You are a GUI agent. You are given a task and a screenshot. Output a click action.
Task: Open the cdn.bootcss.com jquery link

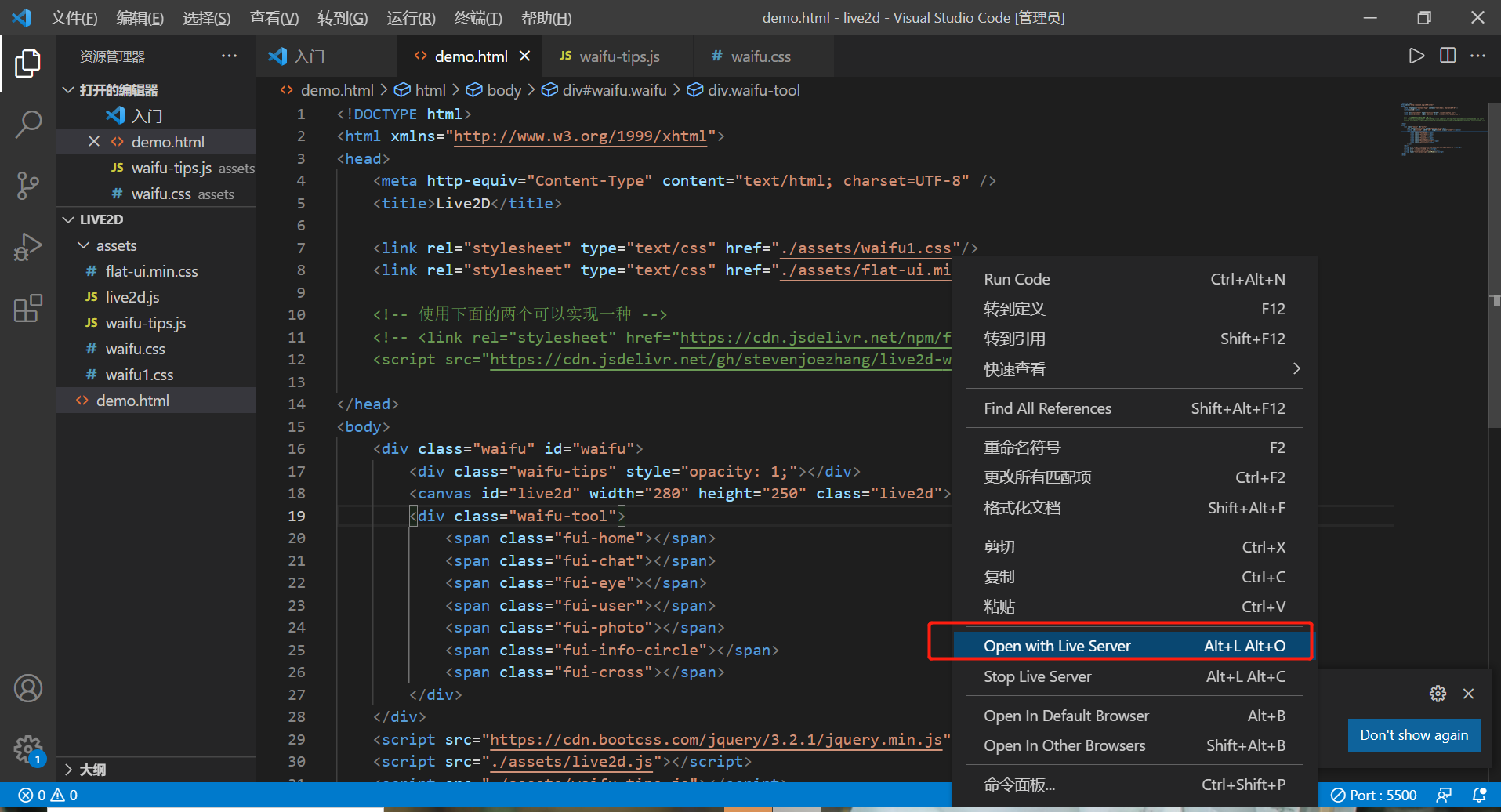tap(716, 739)
